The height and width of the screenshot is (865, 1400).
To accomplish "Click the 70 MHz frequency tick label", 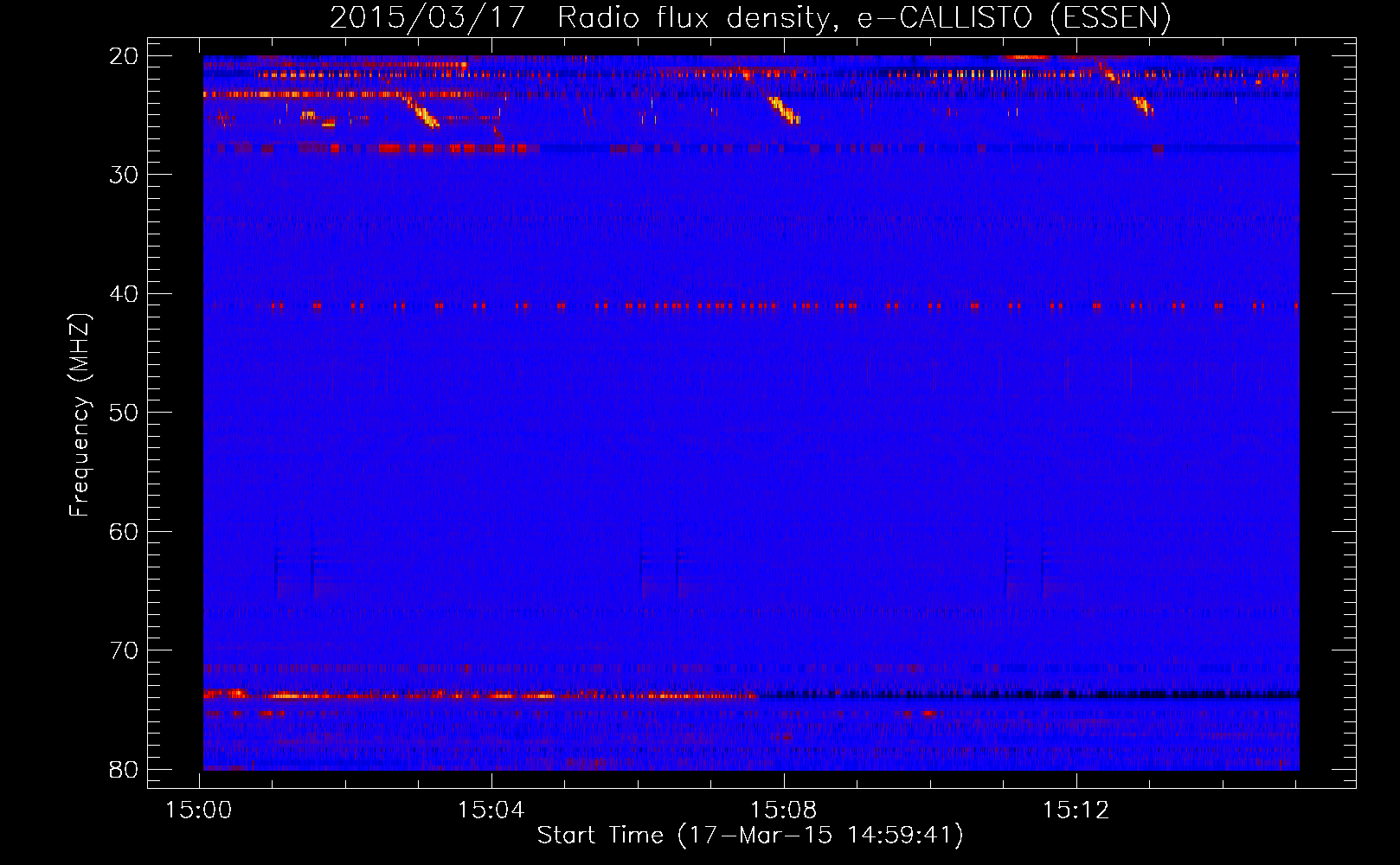I will click(x=124, y=650).
